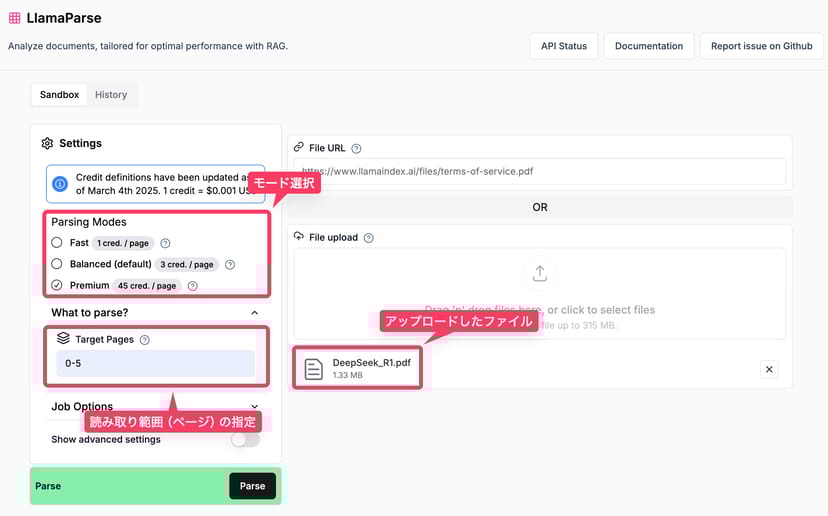
Task: Click the info icon in credit notice
Action: (x=60, y=185)
